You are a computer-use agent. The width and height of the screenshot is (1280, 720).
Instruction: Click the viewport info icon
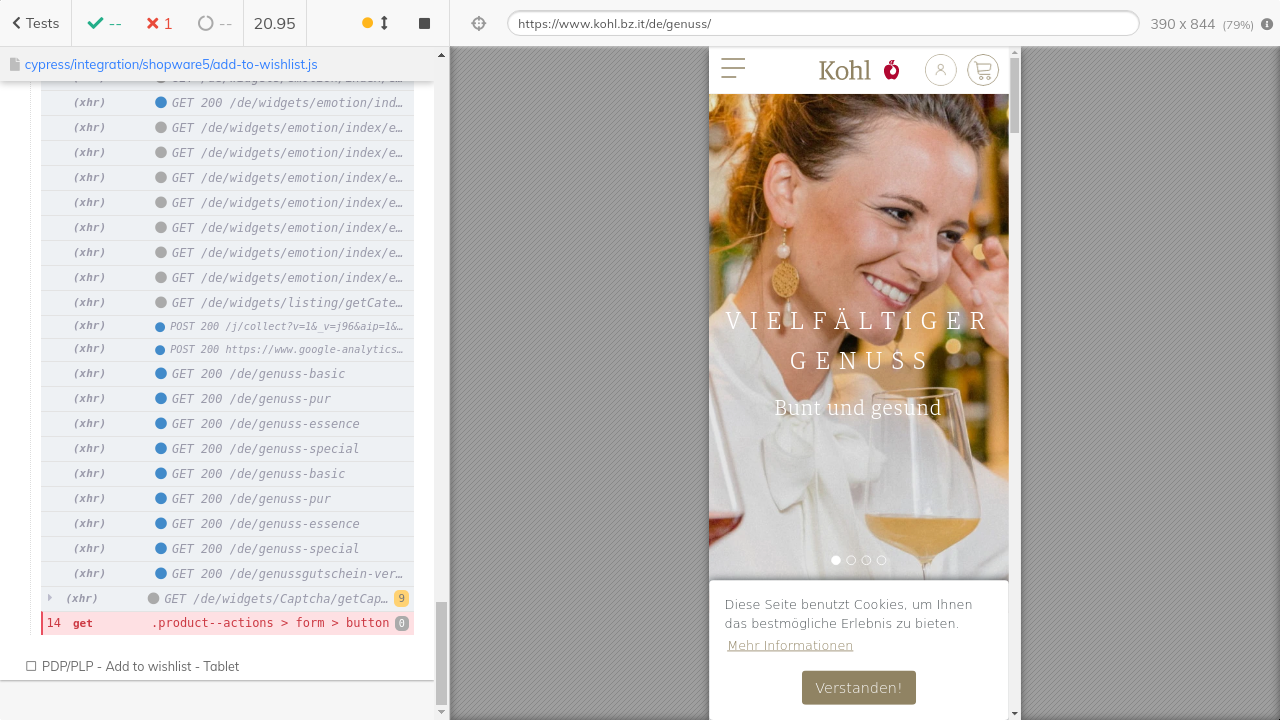(x=1267, y=24)
